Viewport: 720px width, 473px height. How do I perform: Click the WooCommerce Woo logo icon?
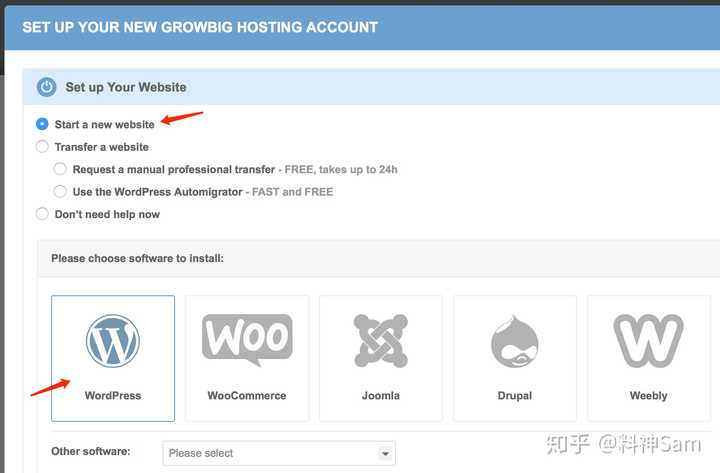247,340
